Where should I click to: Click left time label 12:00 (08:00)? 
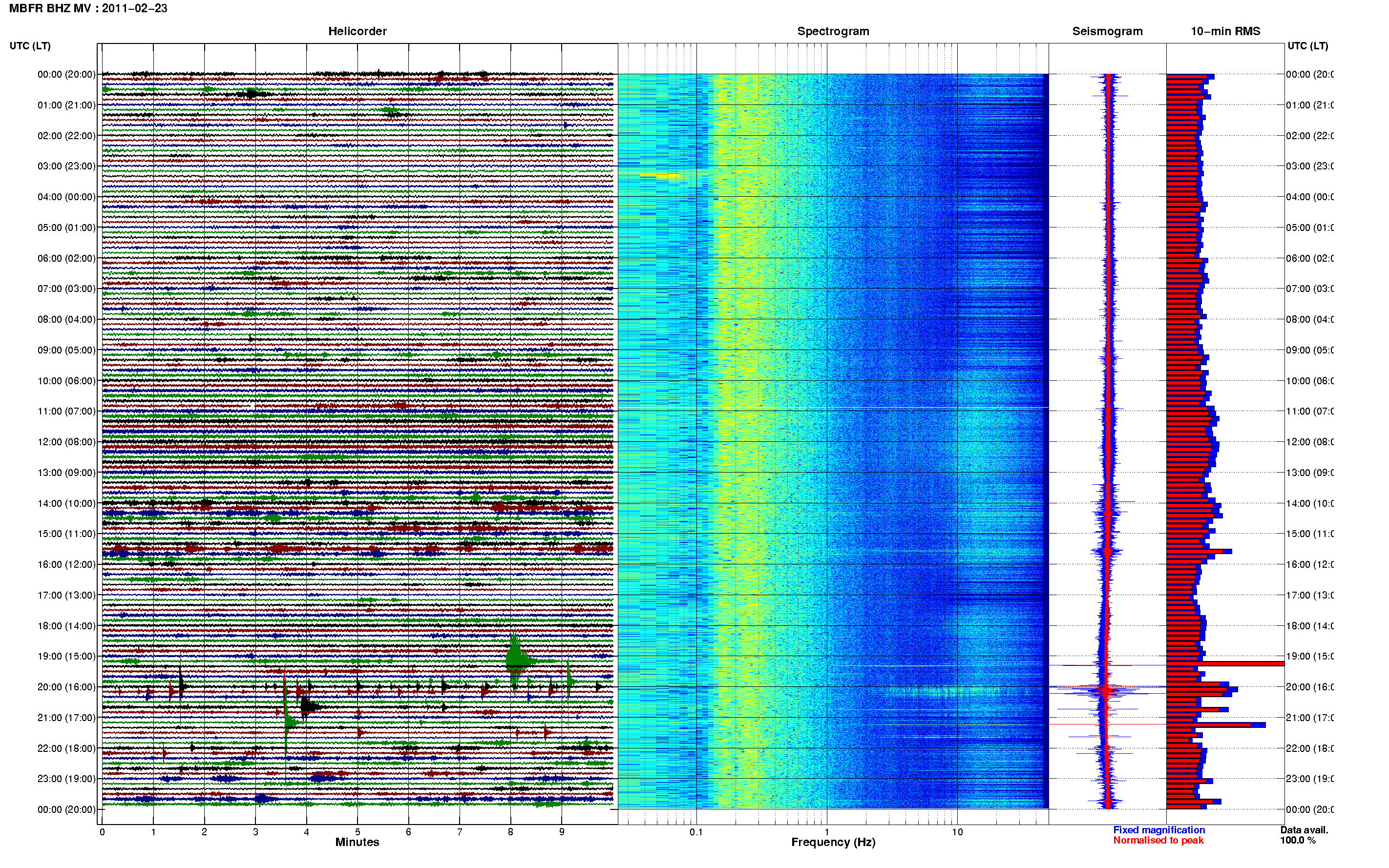pos(66,442)
